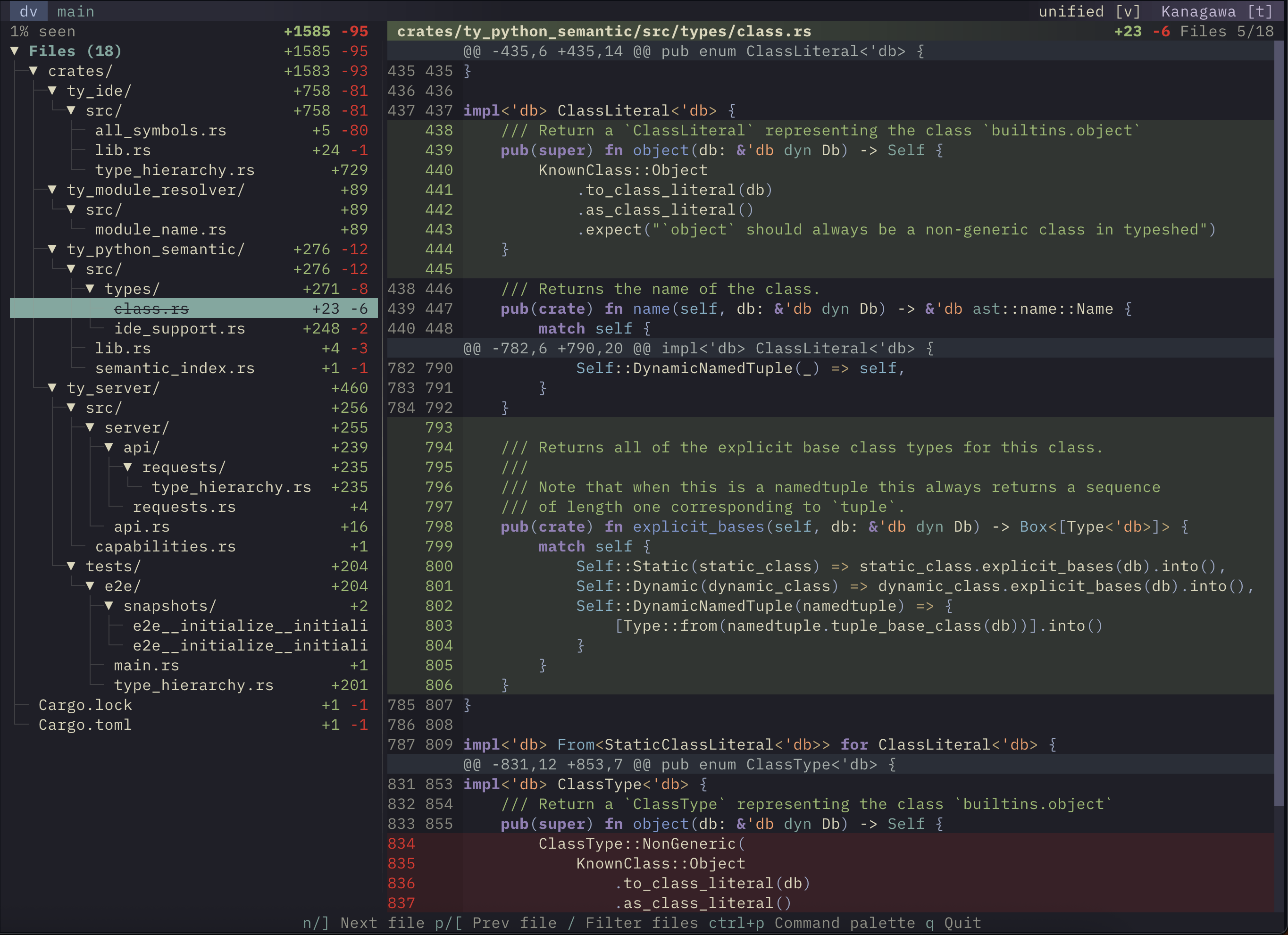Collapse the ty_module_resolver/ folder arrow
This screenshot has height=935, width=1288.
[52, 190]
